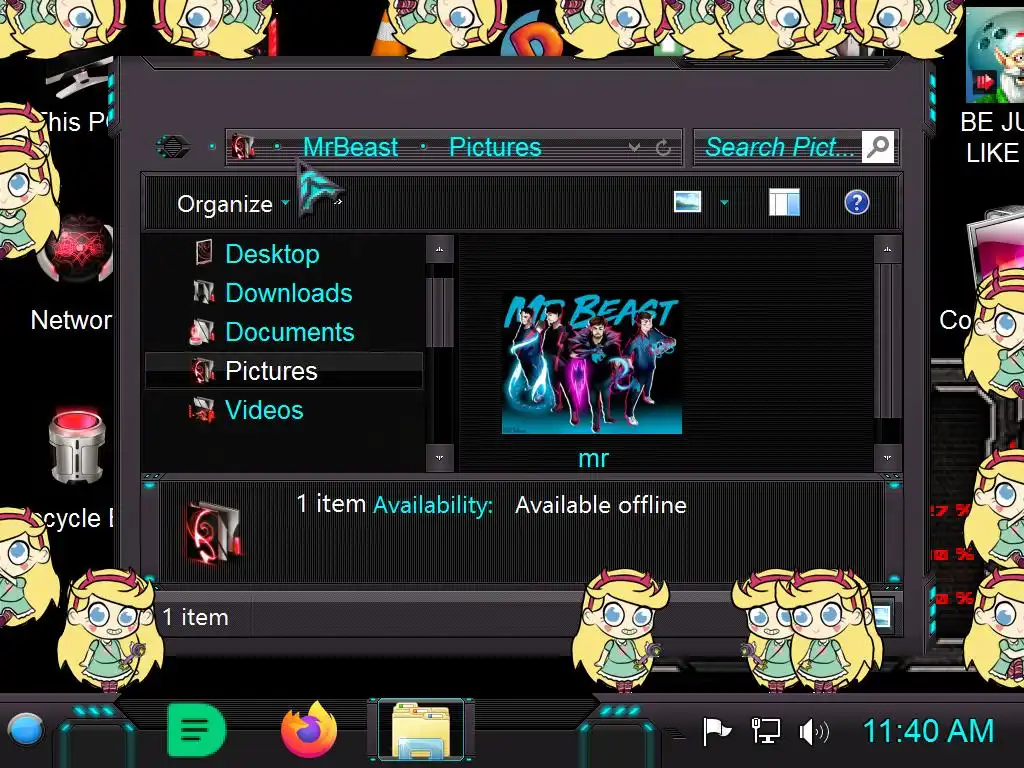Open the Start orb on the taskbar
The width and height of the screenshot is (1024, 768).
coord(25,729)
